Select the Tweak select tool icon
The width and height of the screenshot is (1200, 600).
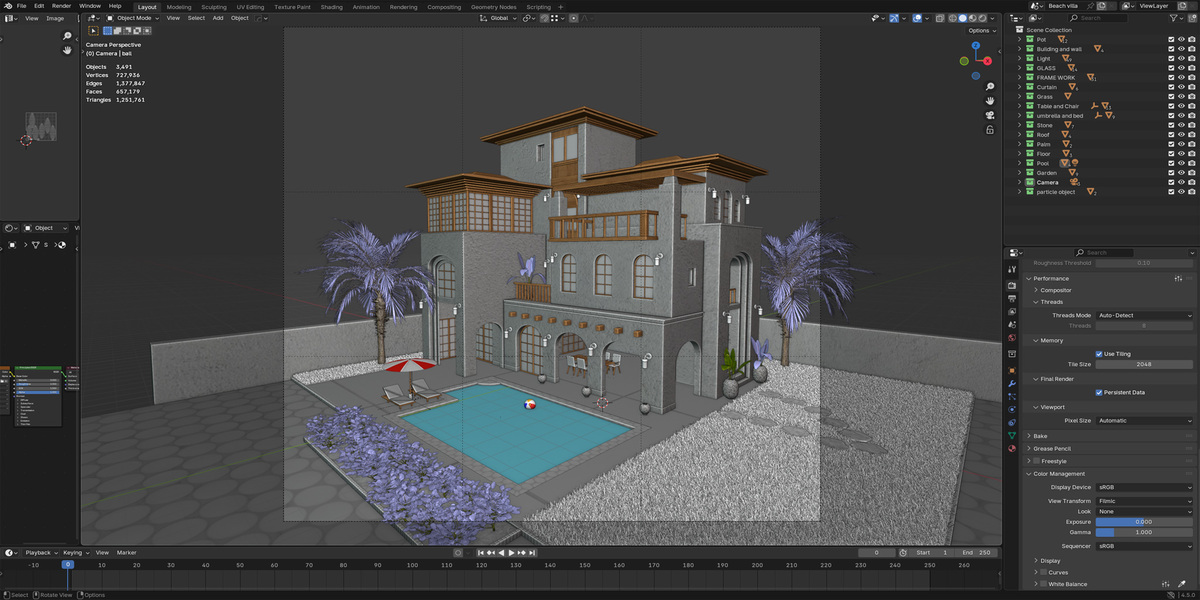[94, 31]
